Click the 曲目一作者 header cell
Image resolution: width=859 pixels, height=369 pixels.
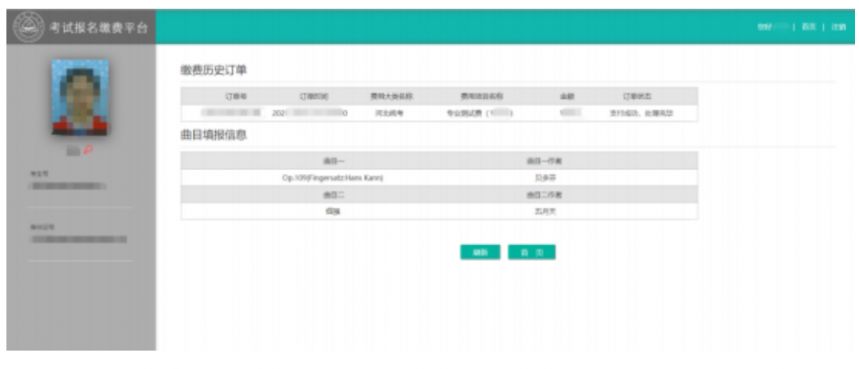[545, 161]
